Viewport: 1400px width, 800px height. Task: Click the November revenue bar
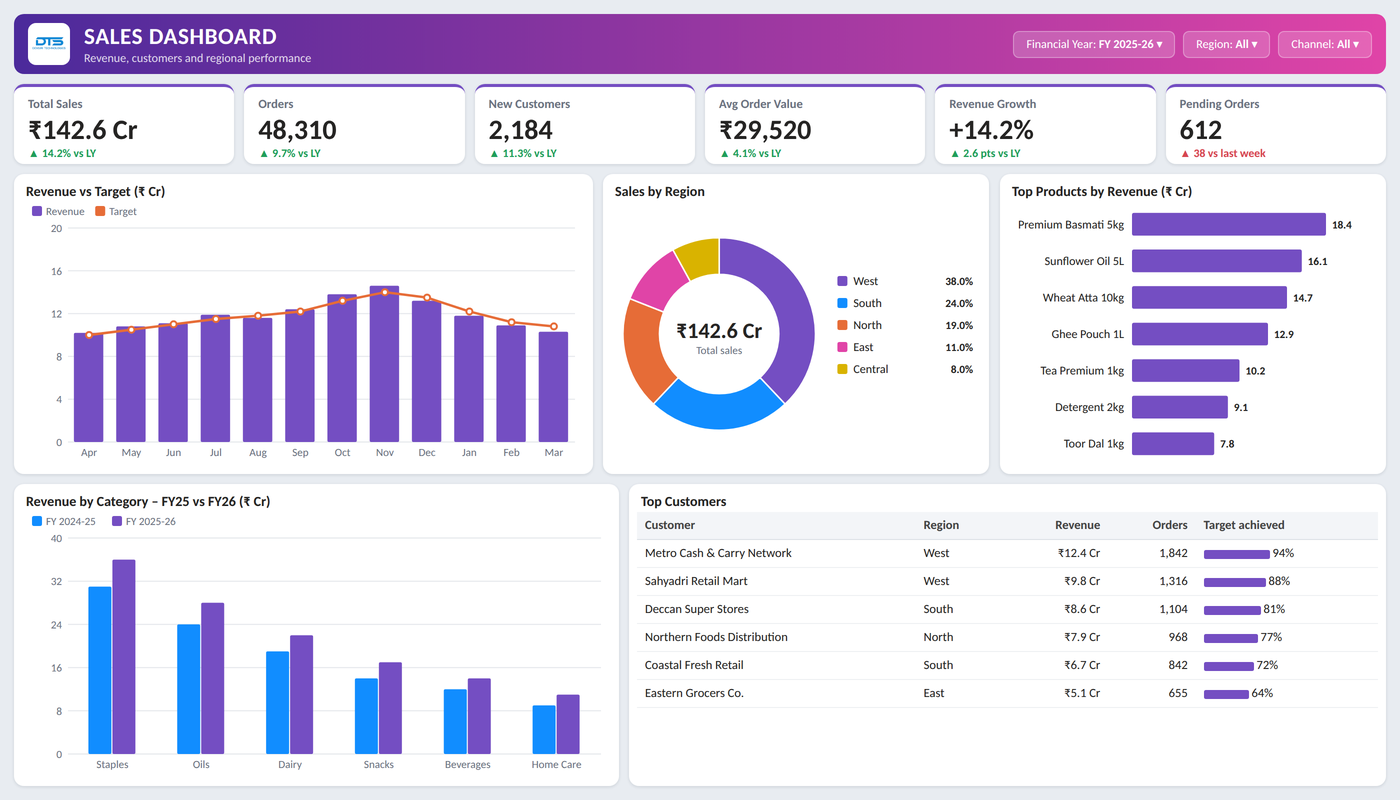pyautogui.click(x=385, y=364)
